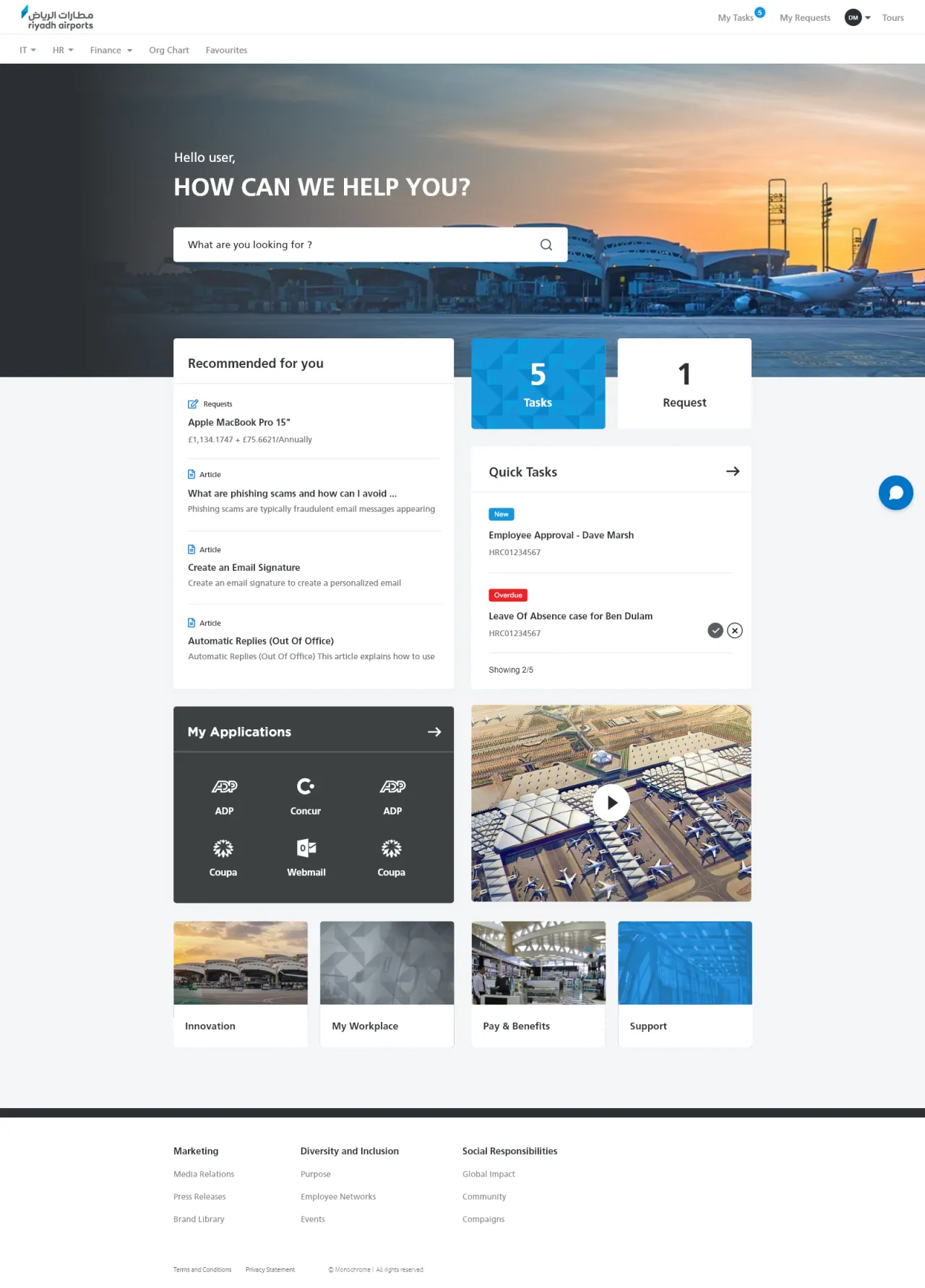Click the notification badge on My Tasks
This screenshot has width=925, height=1288.
[760, 12]
